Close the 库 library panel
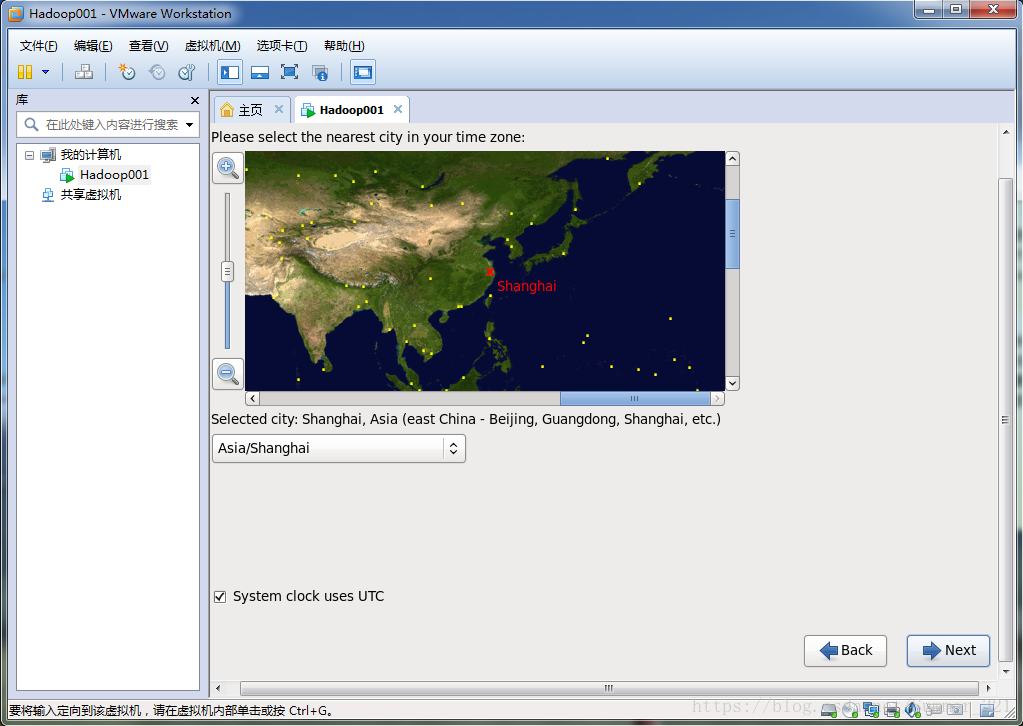This screenshot has width=1023, height=726. coord(194,100)
